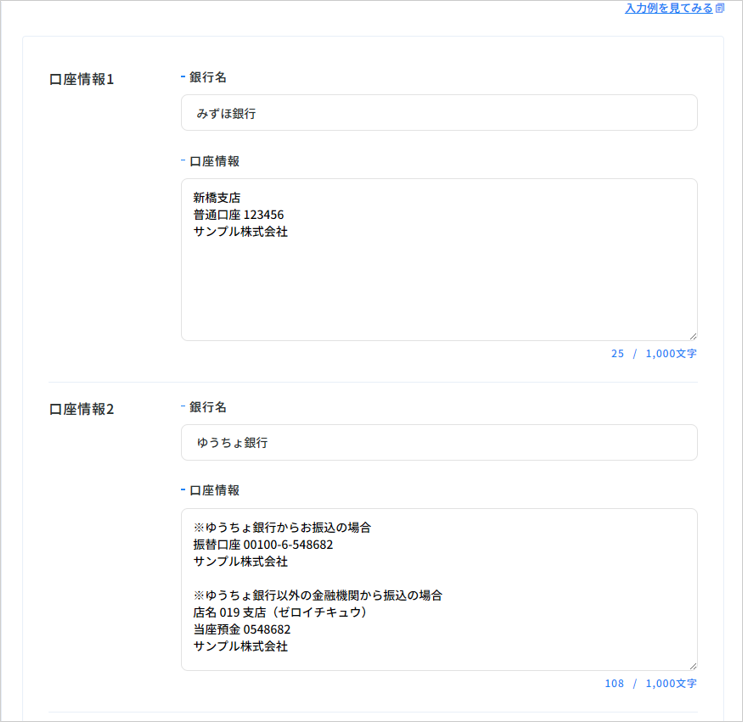Click the 口座情報 label above the first textarea
The height and width of the screenshot is (722, 743).
coord(214,161)
